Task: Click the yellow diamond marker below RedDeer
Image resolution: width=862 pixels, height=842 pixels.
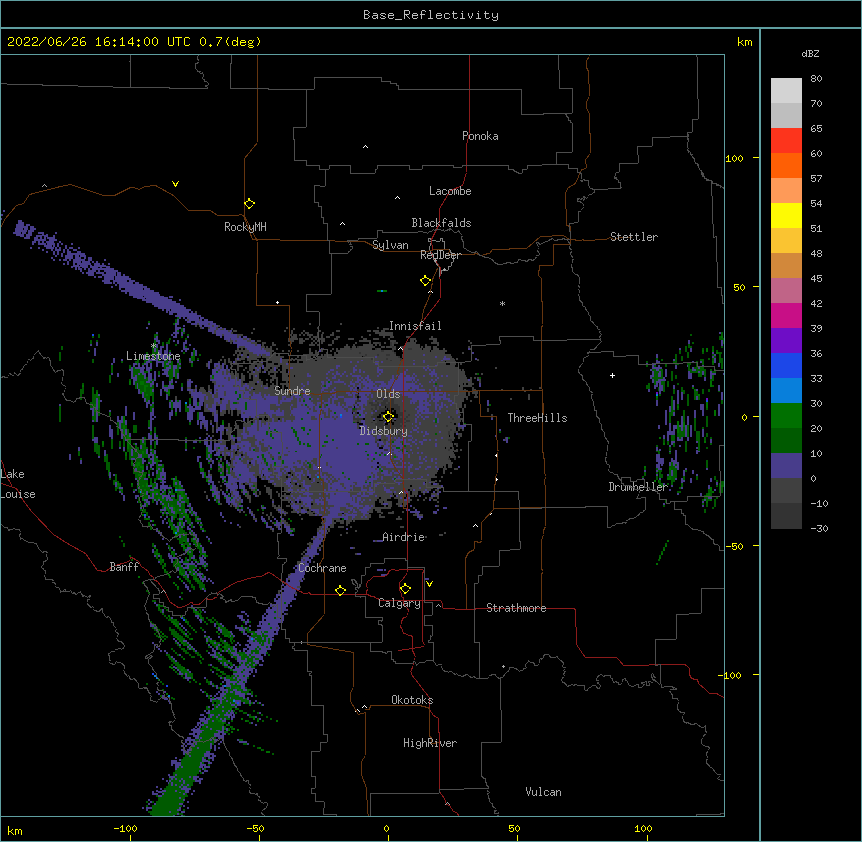Action: (x=425, y=280)
